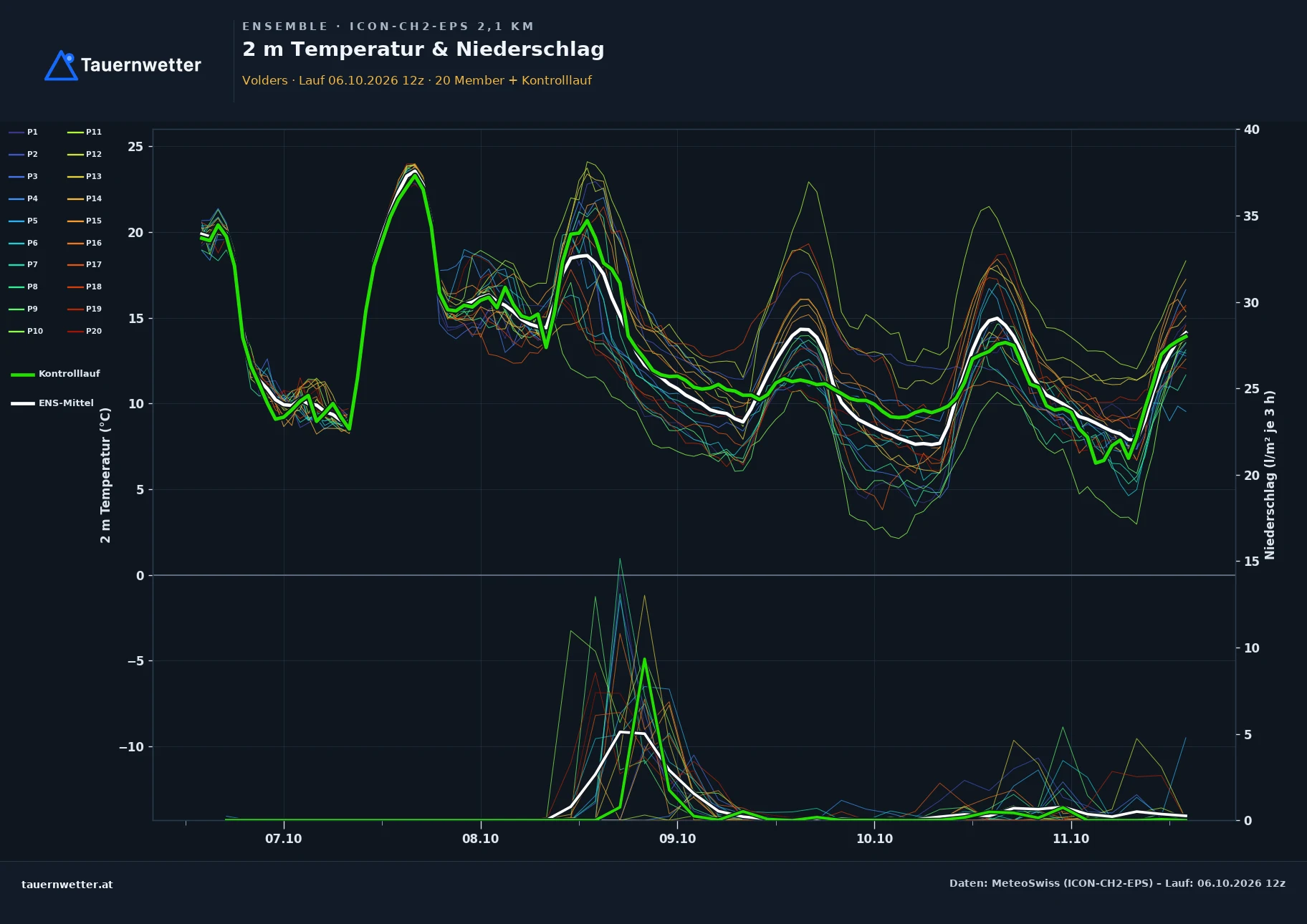
Task: Select the P9 legend entry
Action: pyautogui.click(x=24, y=309)
